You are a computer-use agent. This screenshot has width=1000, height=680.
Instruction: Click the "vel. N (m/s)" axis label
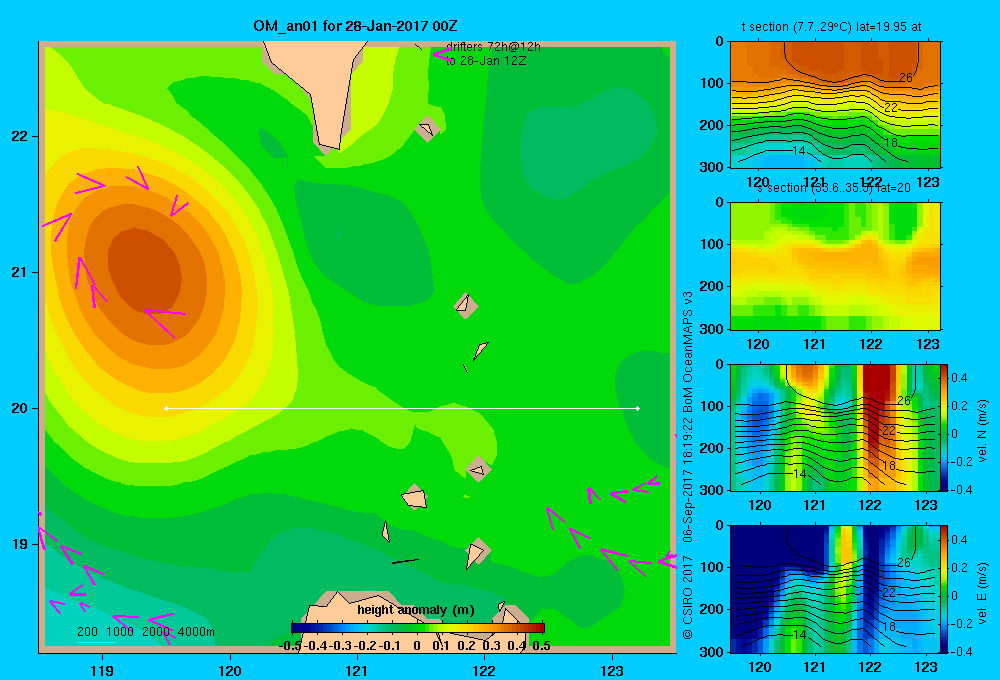983,431
